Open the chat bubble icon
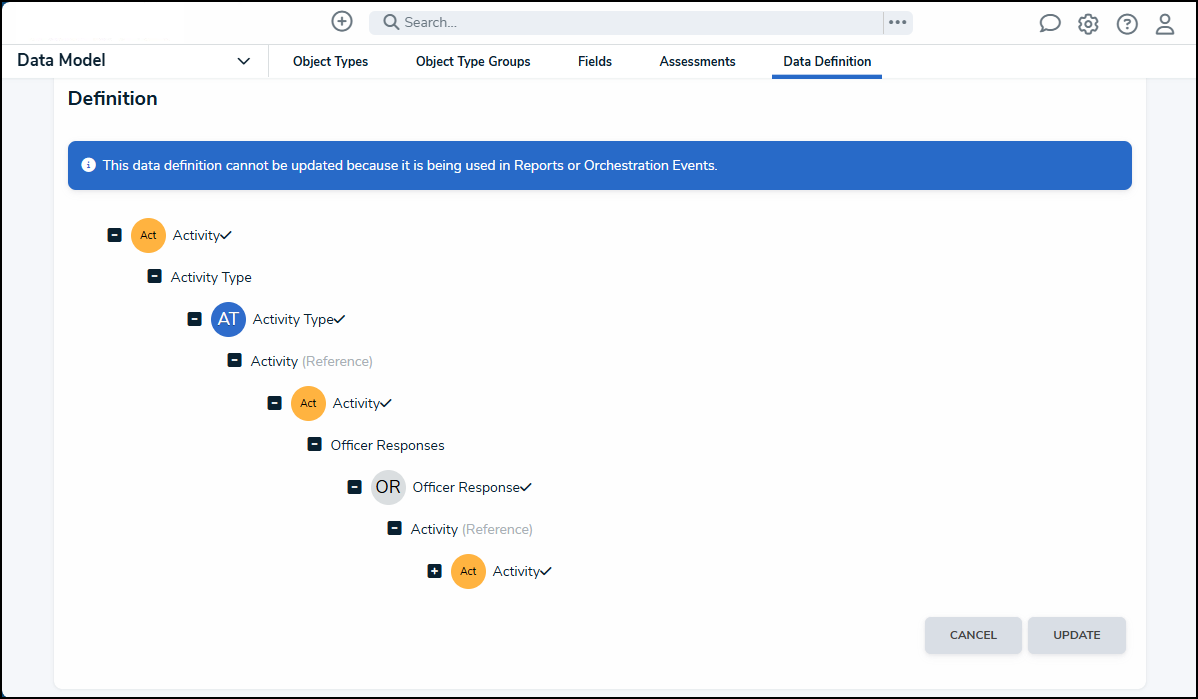This screenshot has width=1198, height=699. click(1050, 24)
